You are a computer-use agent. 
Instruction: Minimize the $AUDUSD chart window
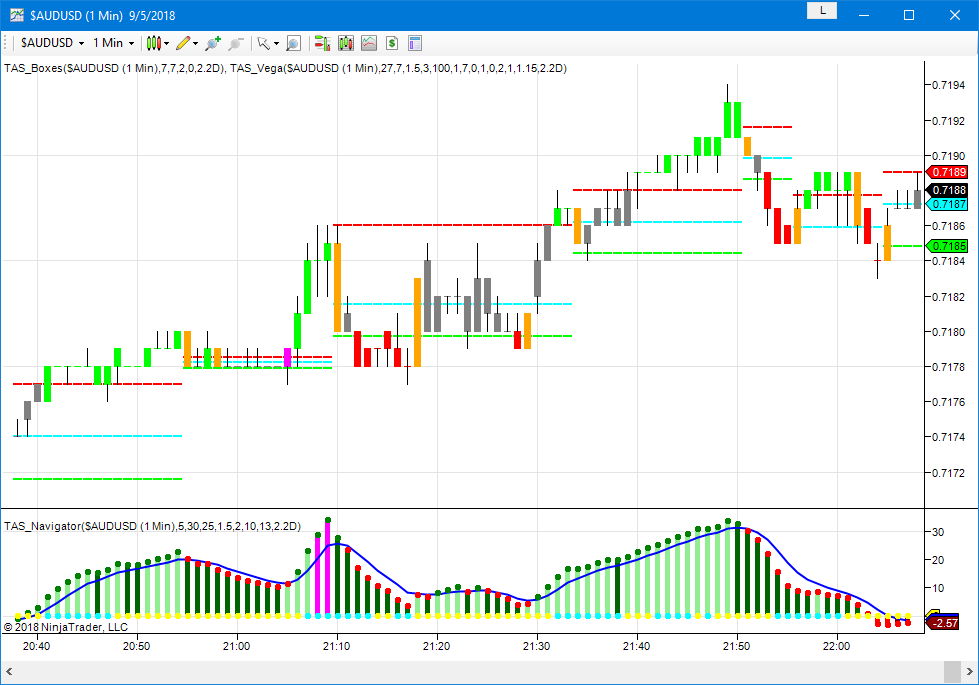coord(864,15)
